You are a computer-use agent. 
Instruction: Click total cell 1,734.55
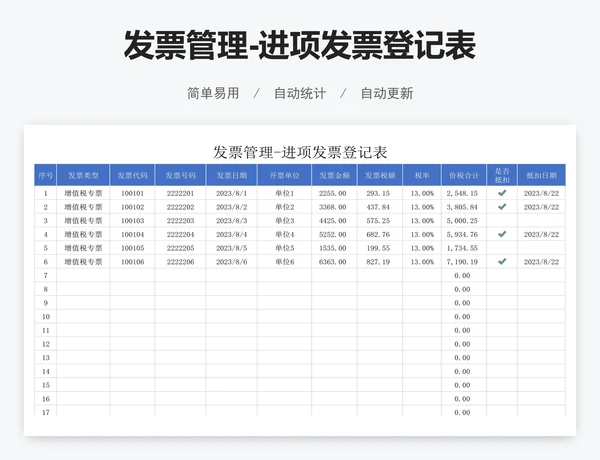(462, 248)
